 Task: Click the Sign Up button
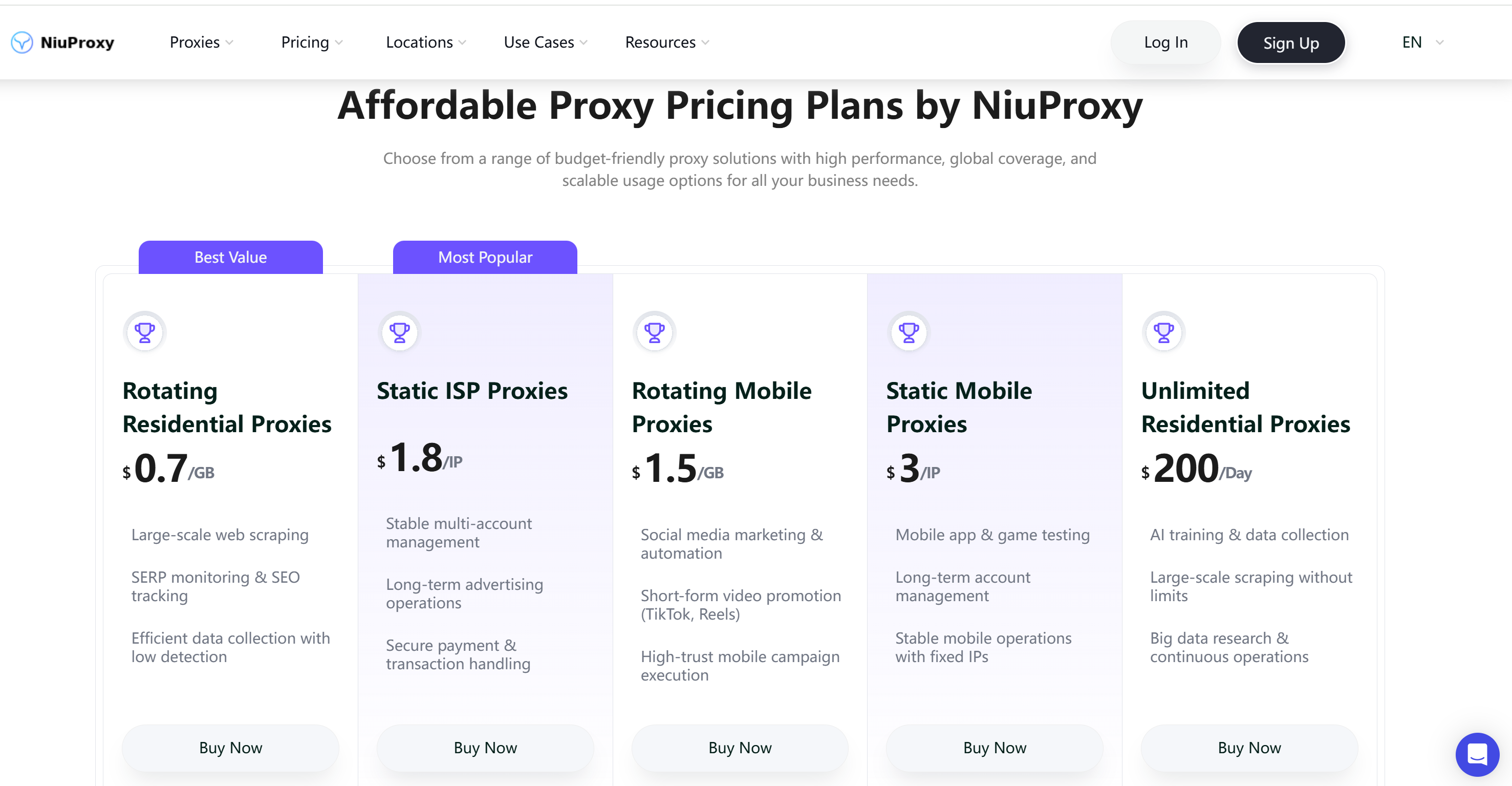coord(1291,43)
